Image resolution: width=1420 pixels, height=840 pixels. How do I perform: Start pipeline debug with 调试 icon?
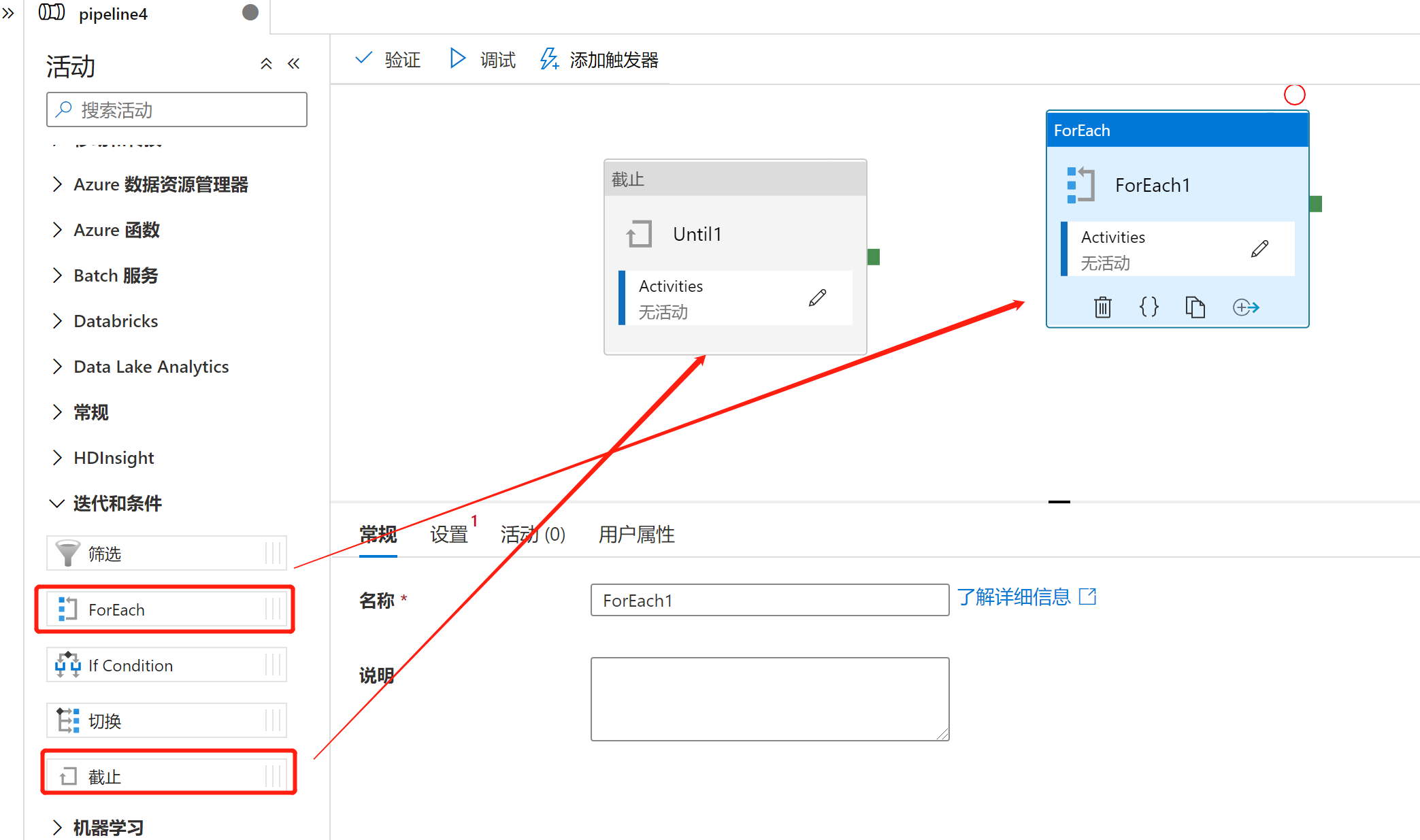click(x=457, y=58)
